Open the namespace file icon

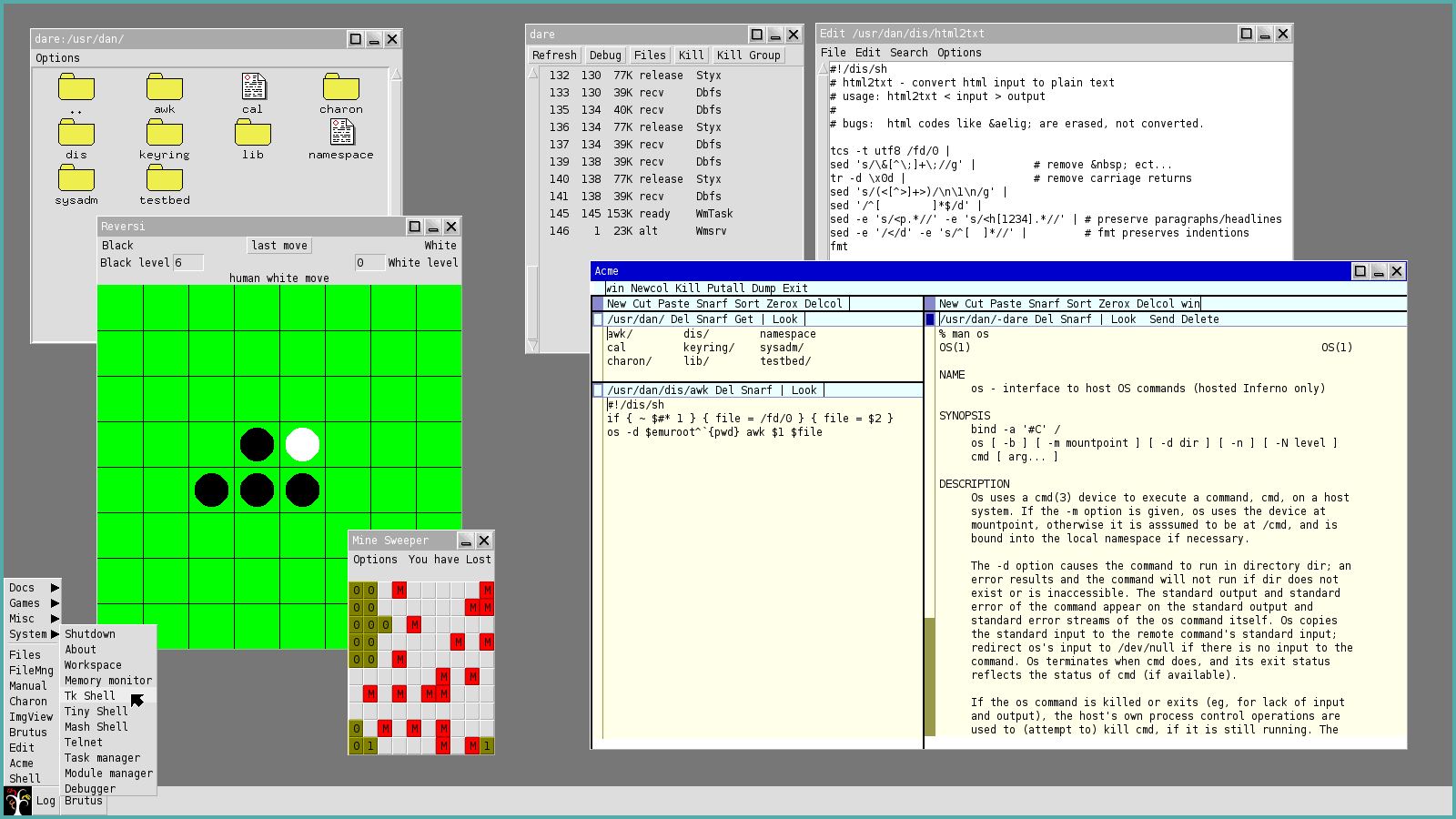(x=342, y=133)
